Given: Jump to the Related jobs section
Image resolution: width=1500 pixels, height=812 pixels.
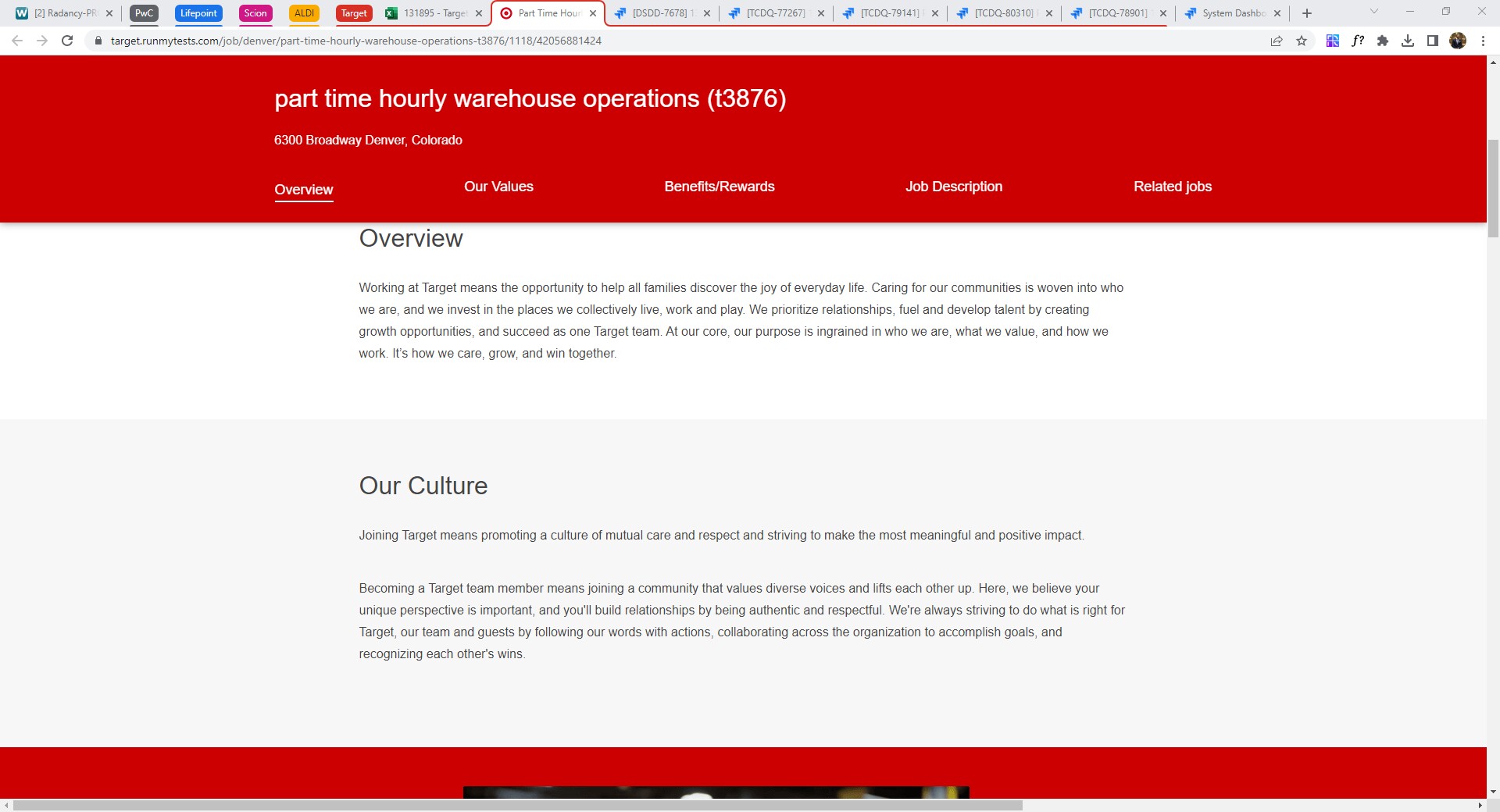Looking at the screenshot, I should pyautogui.click(x=1173, y=187).
